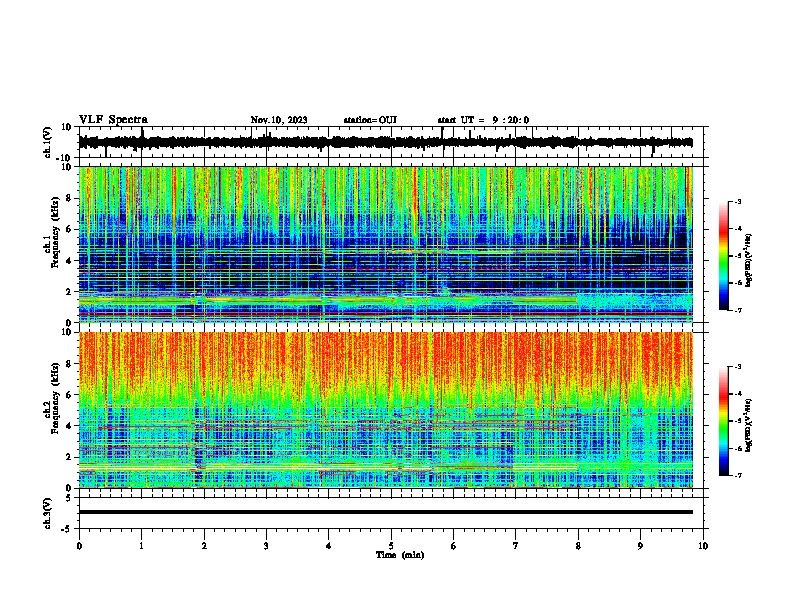Click the ch.1 voltage waveform trace

point(385,143)
